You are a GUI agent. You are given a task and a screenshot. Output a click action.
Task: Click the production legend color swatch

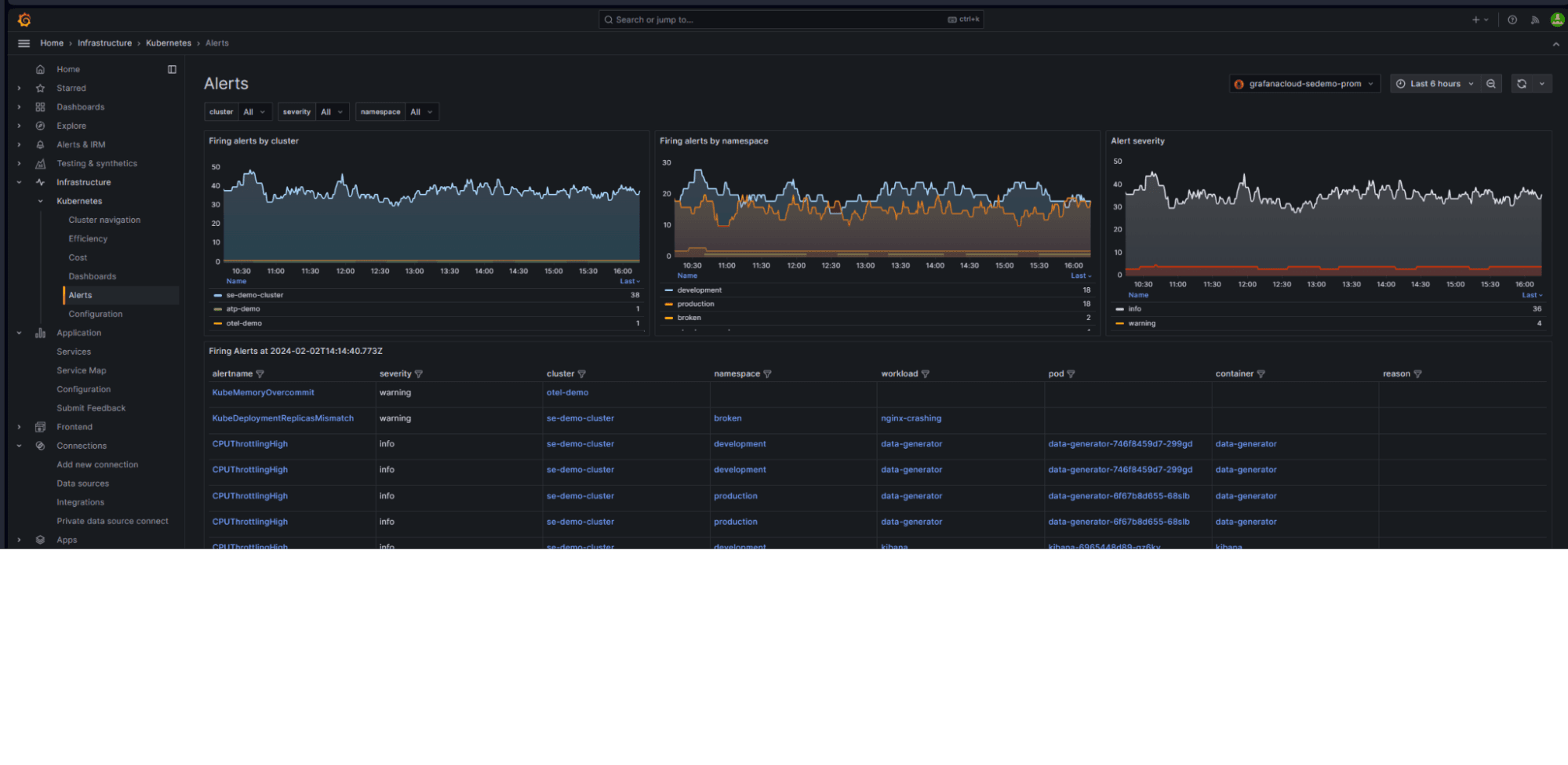pos(668,304)
